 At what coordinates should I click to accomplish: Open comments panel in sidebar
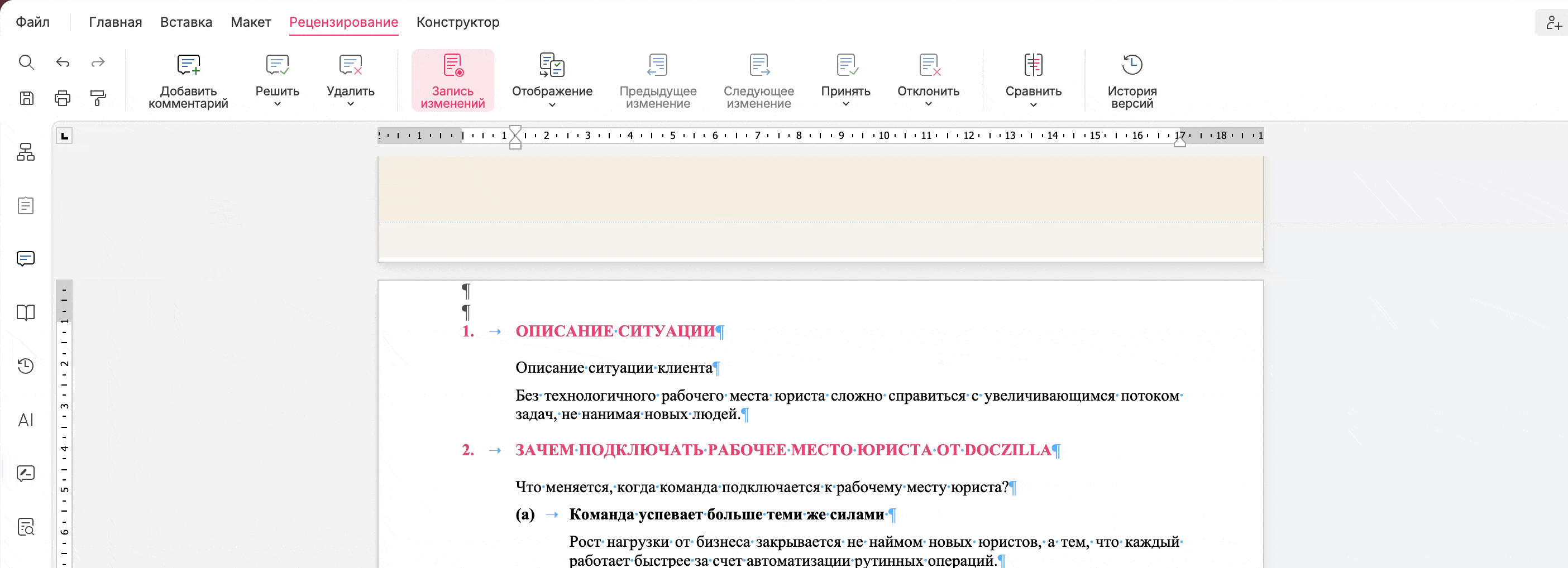(x=26, y=258)
